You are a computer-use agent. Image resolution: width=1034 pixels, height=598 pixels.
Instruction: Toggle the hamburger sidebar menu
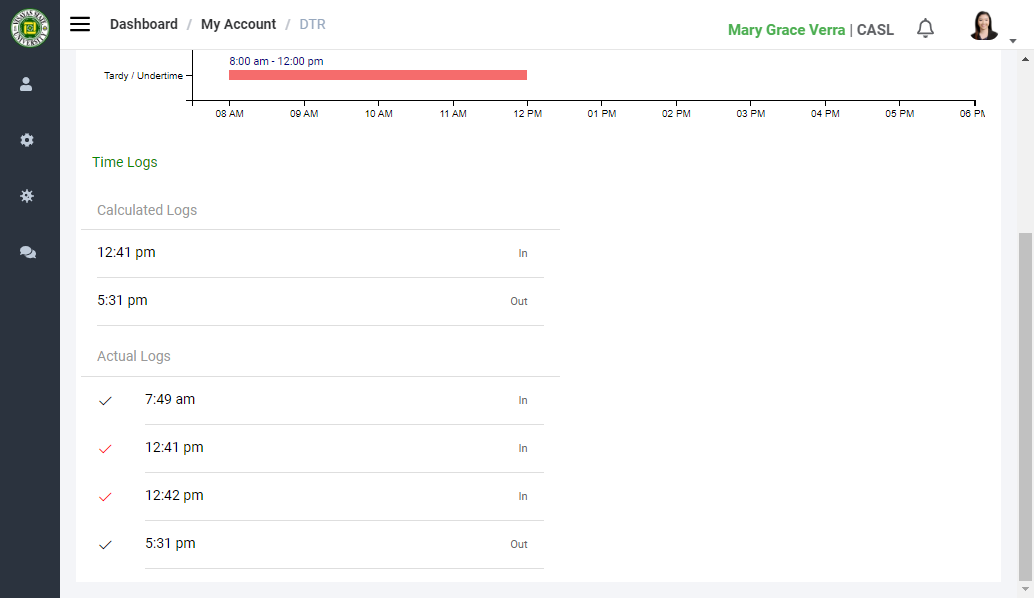point(80,24)
